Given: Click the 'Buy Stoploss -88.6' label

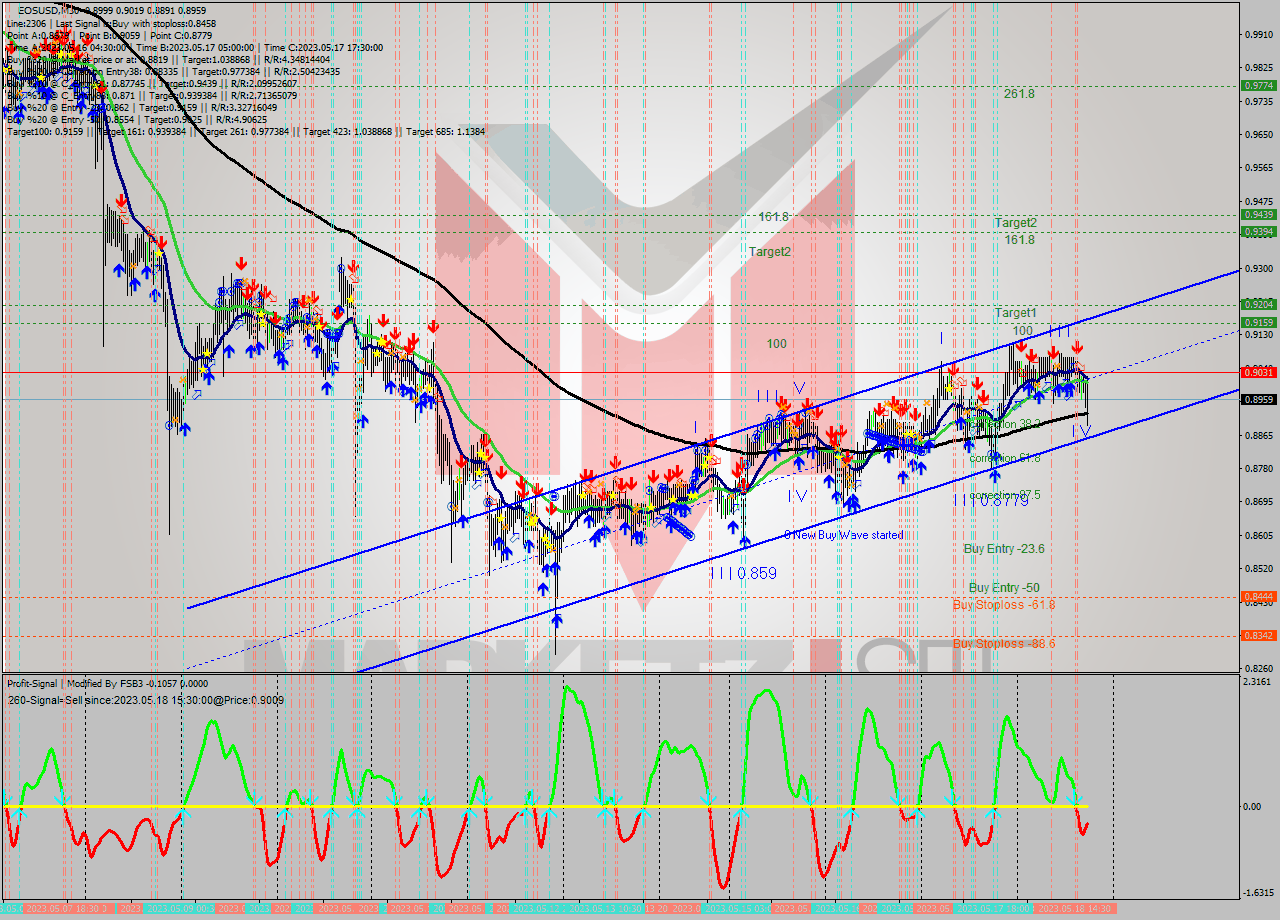Looking at the screenshot, I should click(1003, 643).
